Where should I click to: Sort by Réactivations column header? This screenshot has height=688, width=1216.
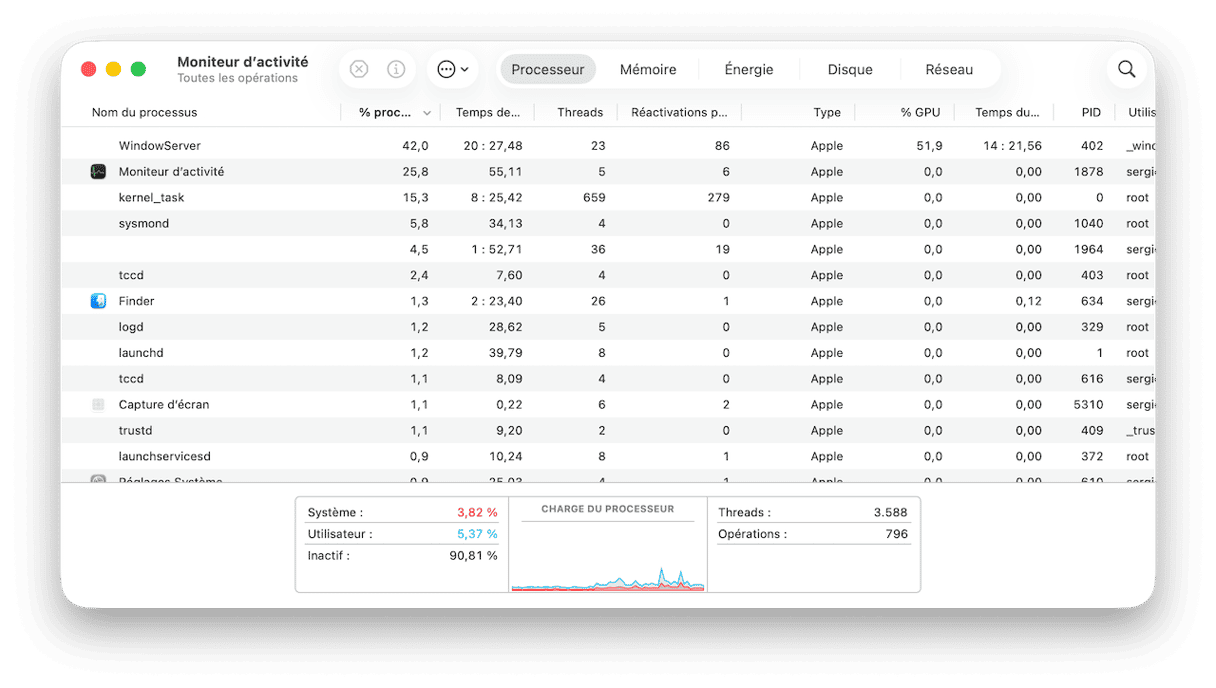[679, 112]
